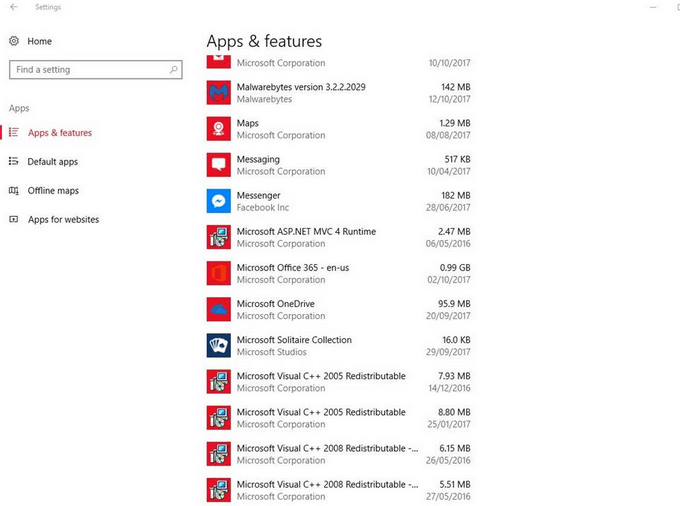The image size is (680, 506).
Task: Select Apps for websites section
Action: pos(63,220)
